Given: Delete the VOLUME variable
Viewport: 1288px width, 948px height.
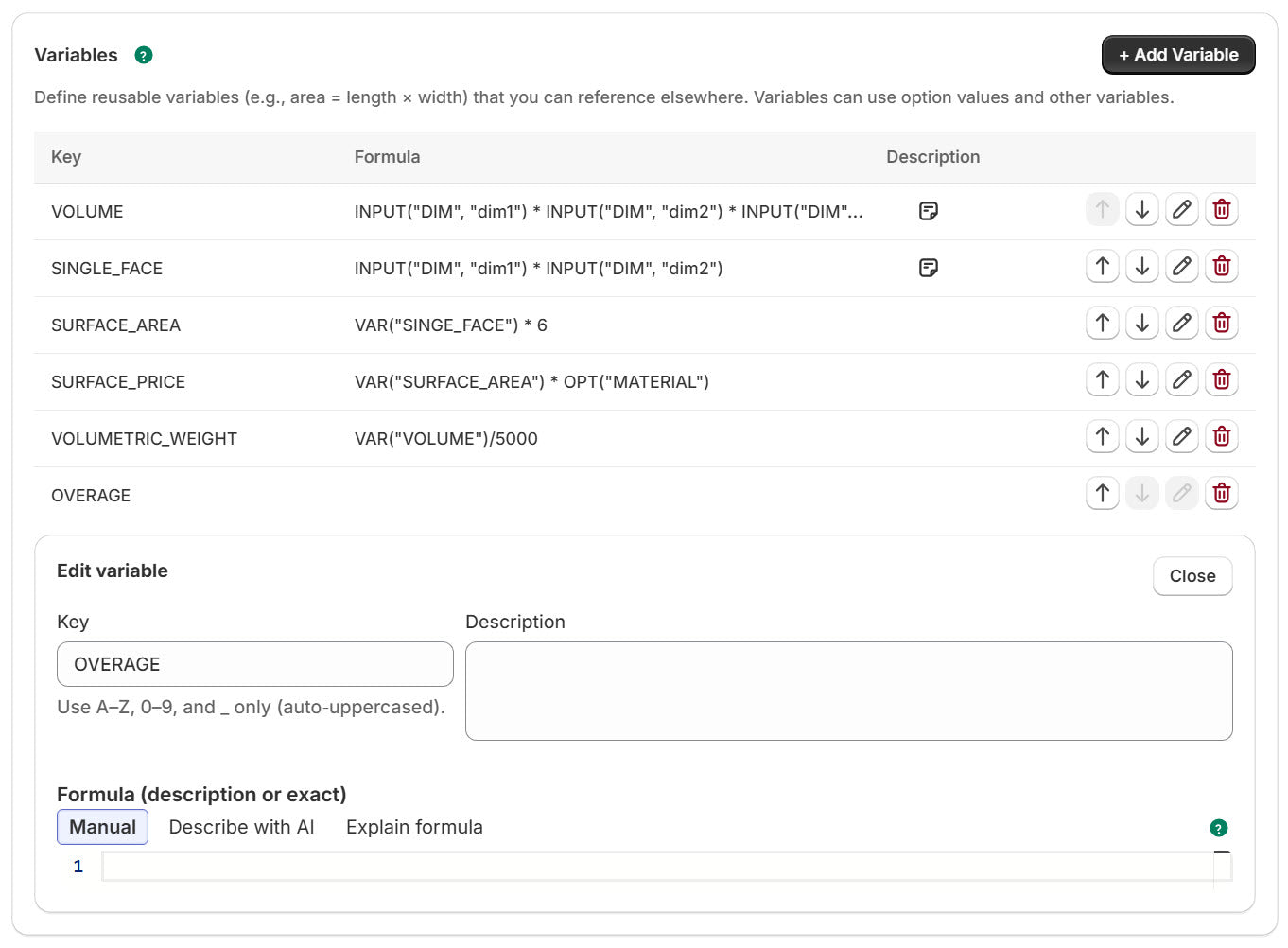Looking at the screenshot, I should pyautogui.click(x=1222, y=210).
